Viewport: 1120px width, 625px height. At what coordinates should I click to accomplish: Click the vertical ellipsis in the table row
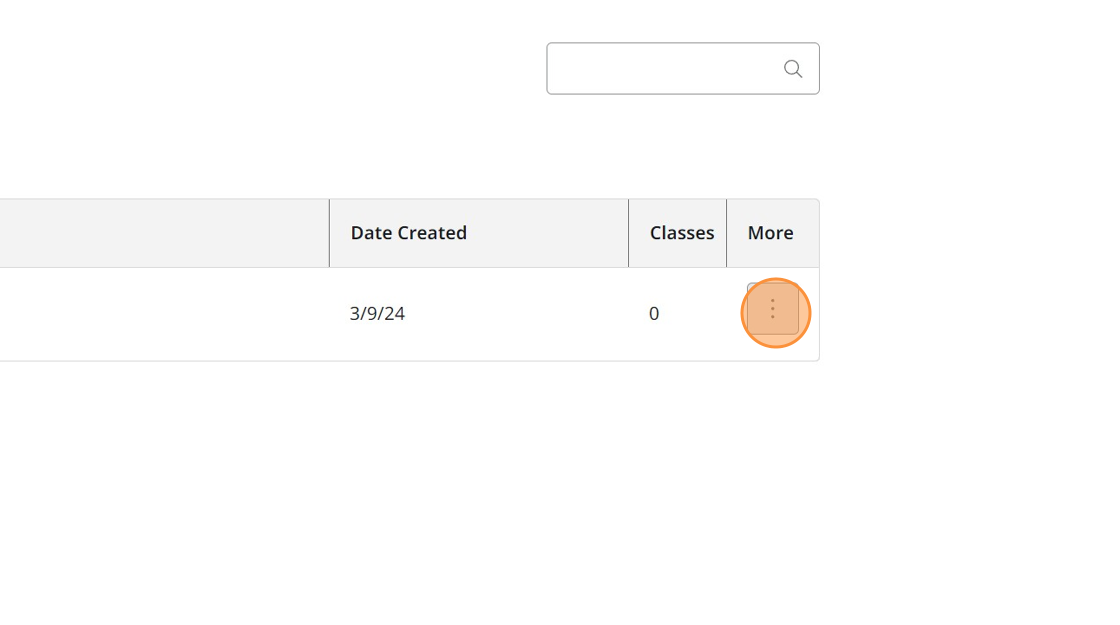coord(773,309)
